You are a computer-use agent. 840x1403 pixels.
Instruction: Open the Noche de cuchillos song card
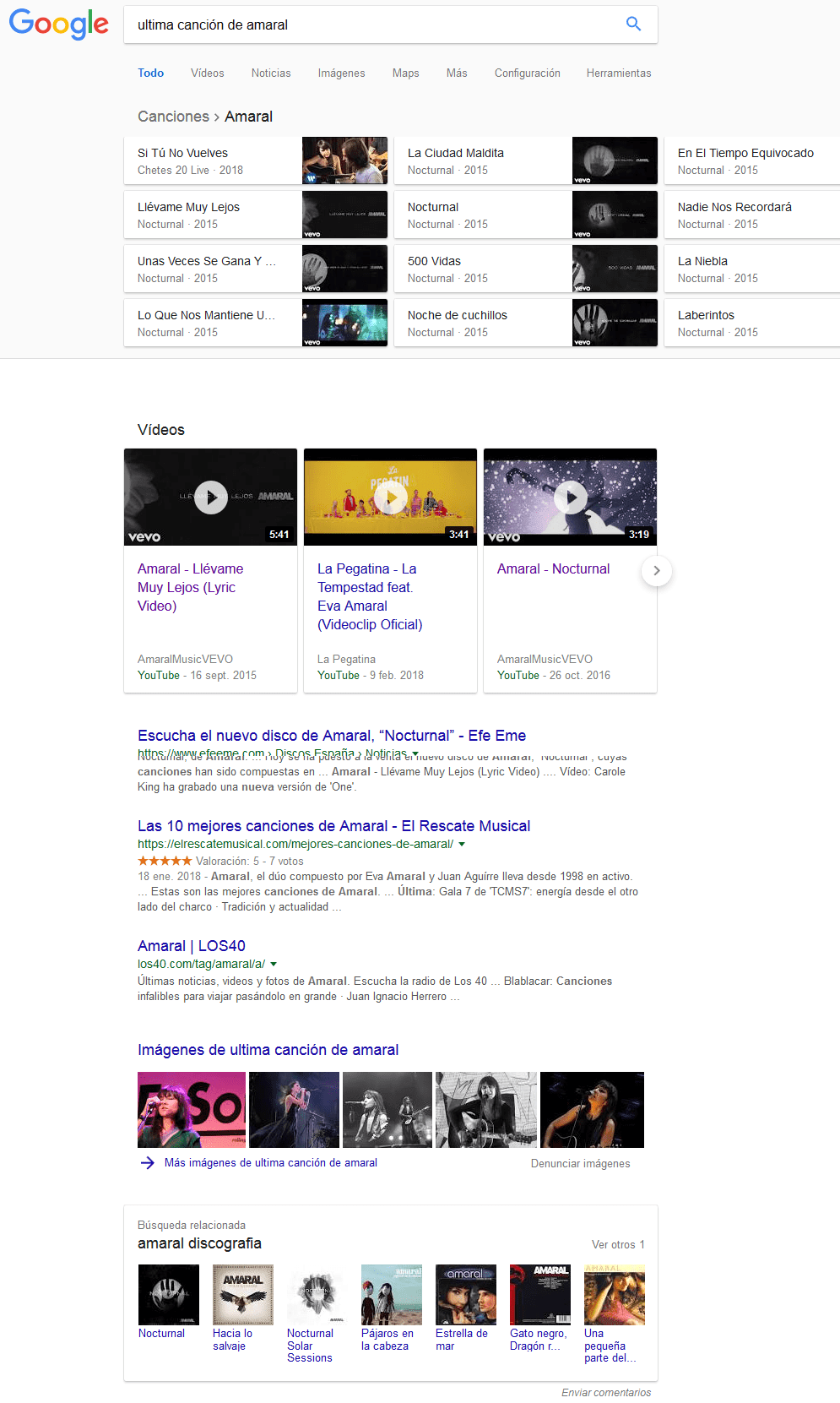(x=526, y=323)
